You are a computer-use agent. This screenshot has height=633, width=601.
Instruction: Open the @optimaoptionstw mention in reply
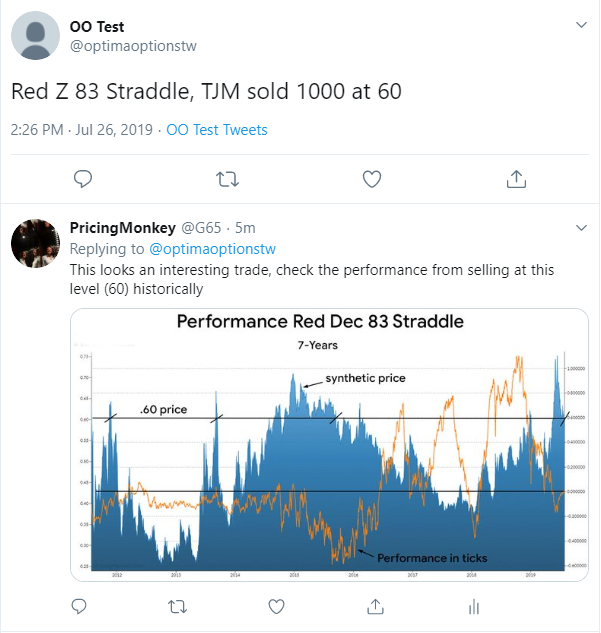point(212,249)
